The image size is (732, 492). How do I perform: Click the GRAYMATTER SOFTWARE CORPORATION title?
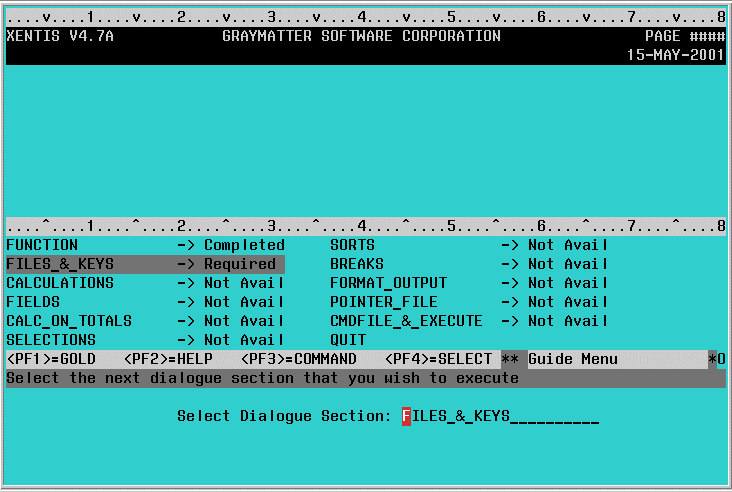[x=361, y=36]
